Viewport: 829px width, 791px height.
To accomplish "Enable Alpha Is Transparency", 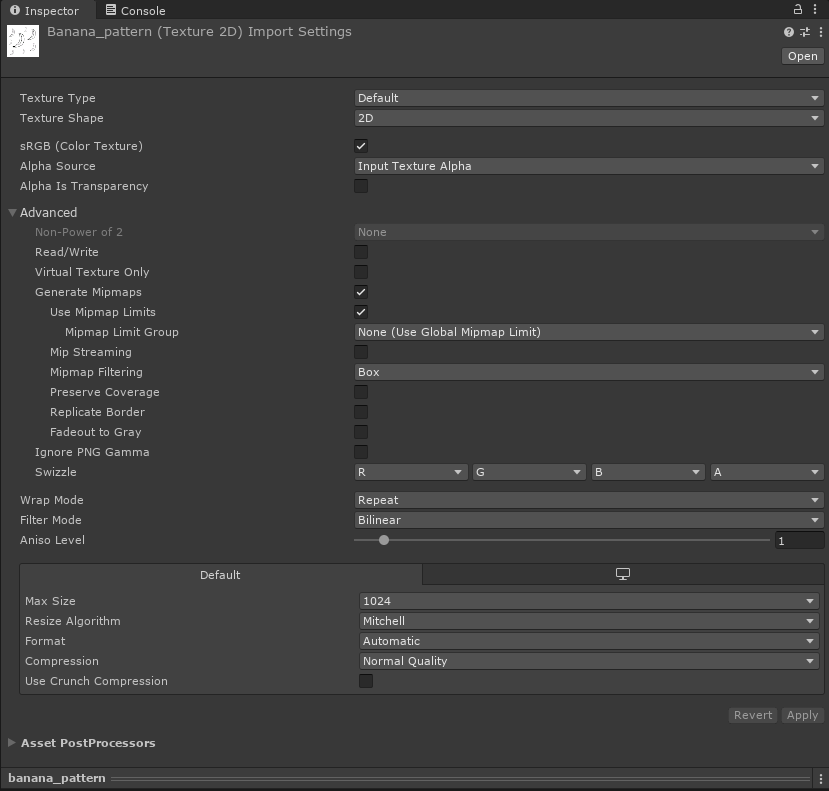I will [x=361, y=186].
